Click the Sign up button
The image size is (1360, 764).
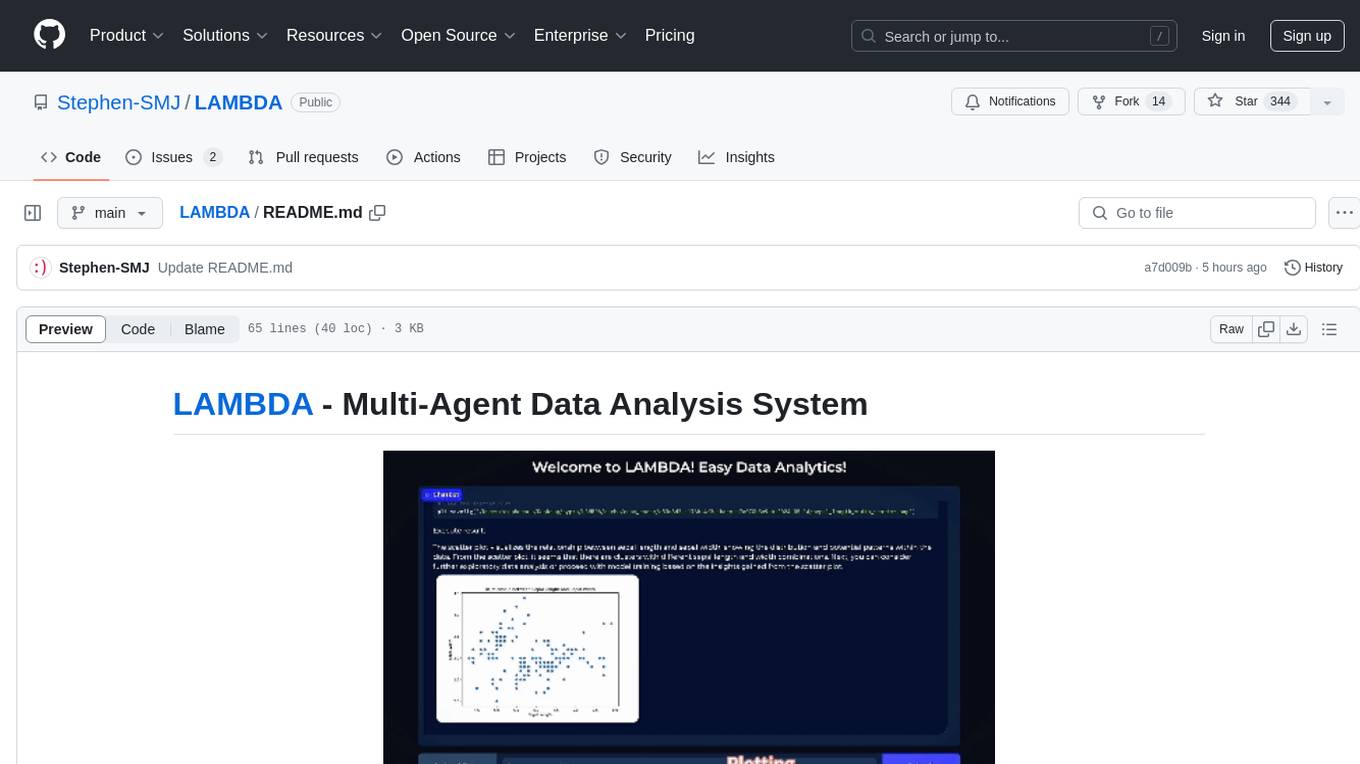click(x=1307, y=36)
